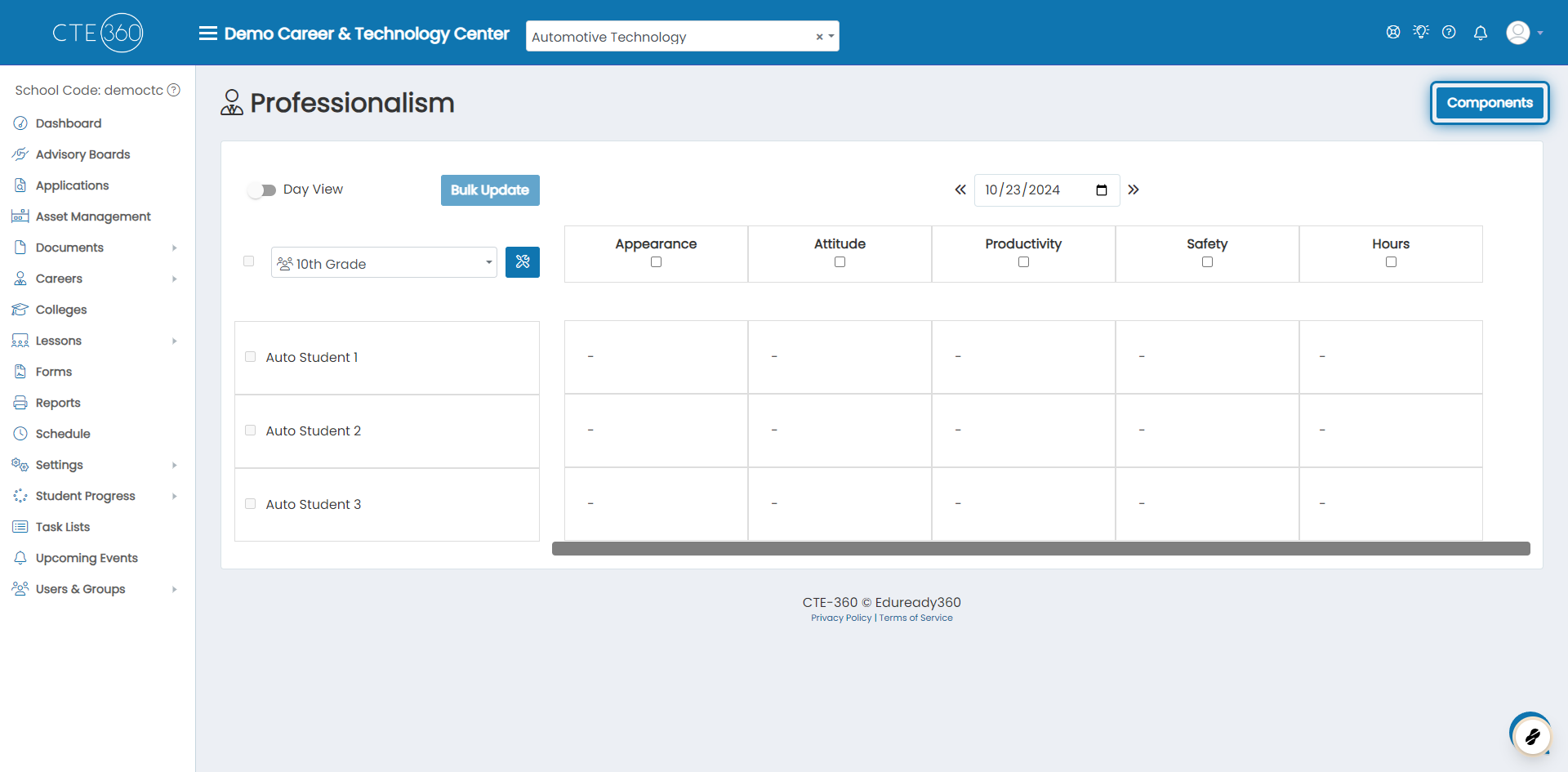
Task: Open notifications bell icon
Action: coord(1481,33)
